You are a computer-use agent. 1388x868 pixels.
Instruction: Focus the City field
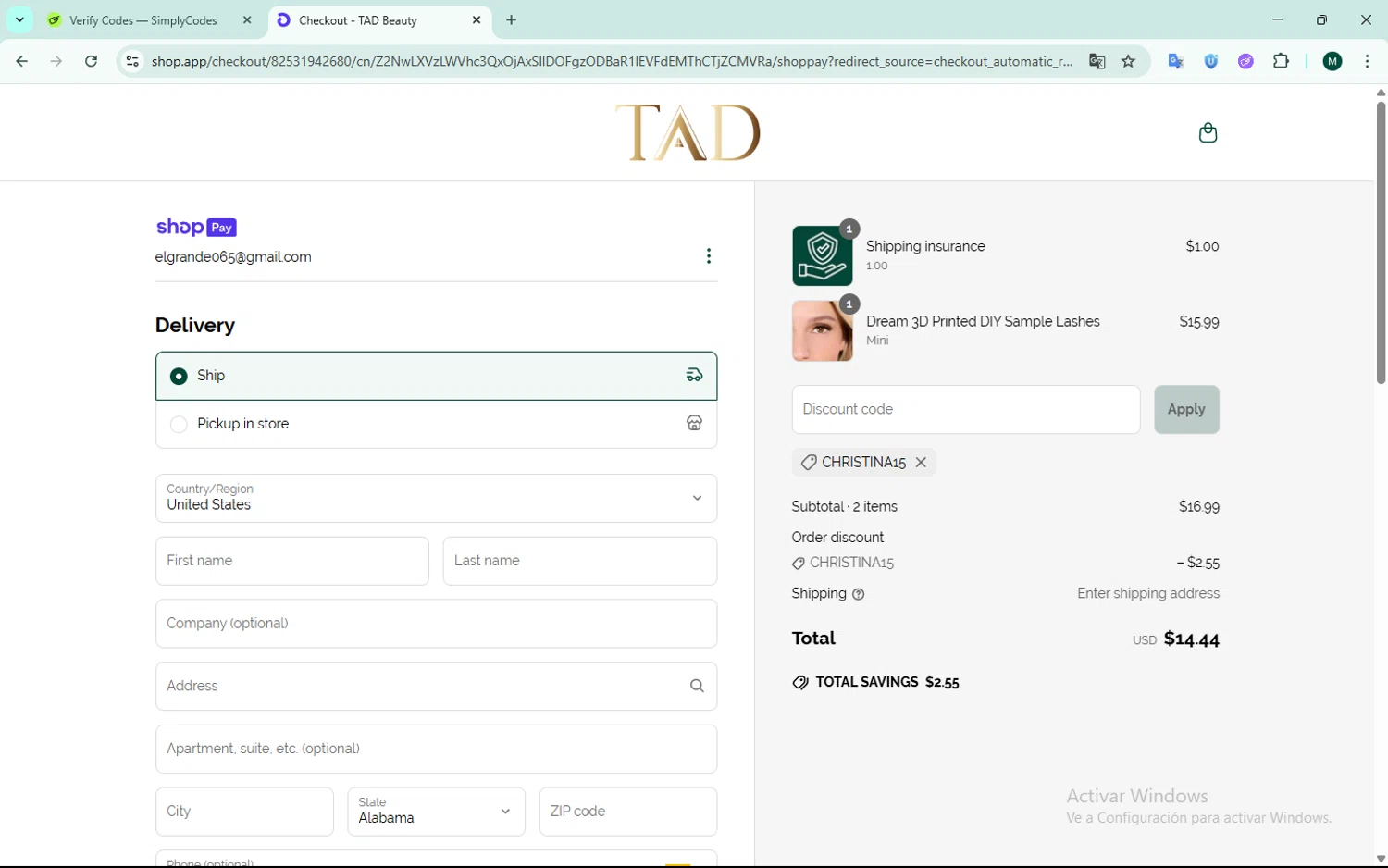[x=244, y=812]
